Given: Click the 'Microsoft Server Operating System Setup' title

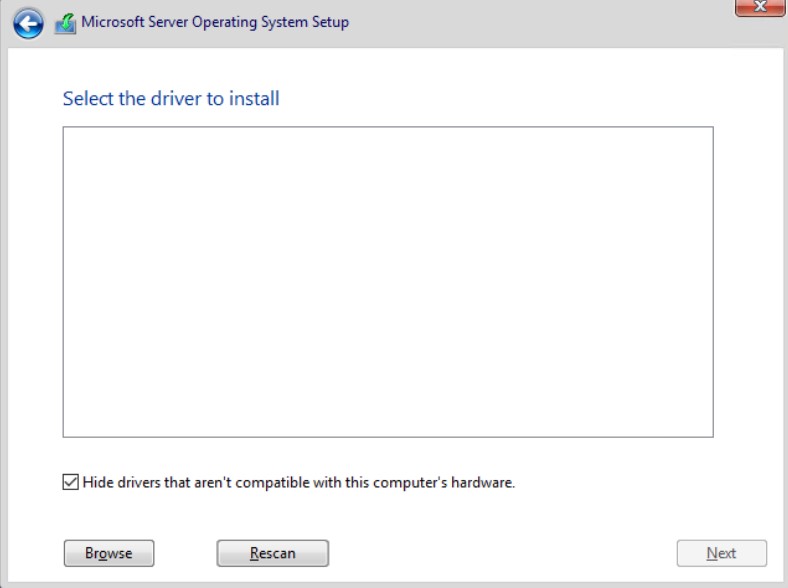Looking at the screenshot, I should (215, 23).
